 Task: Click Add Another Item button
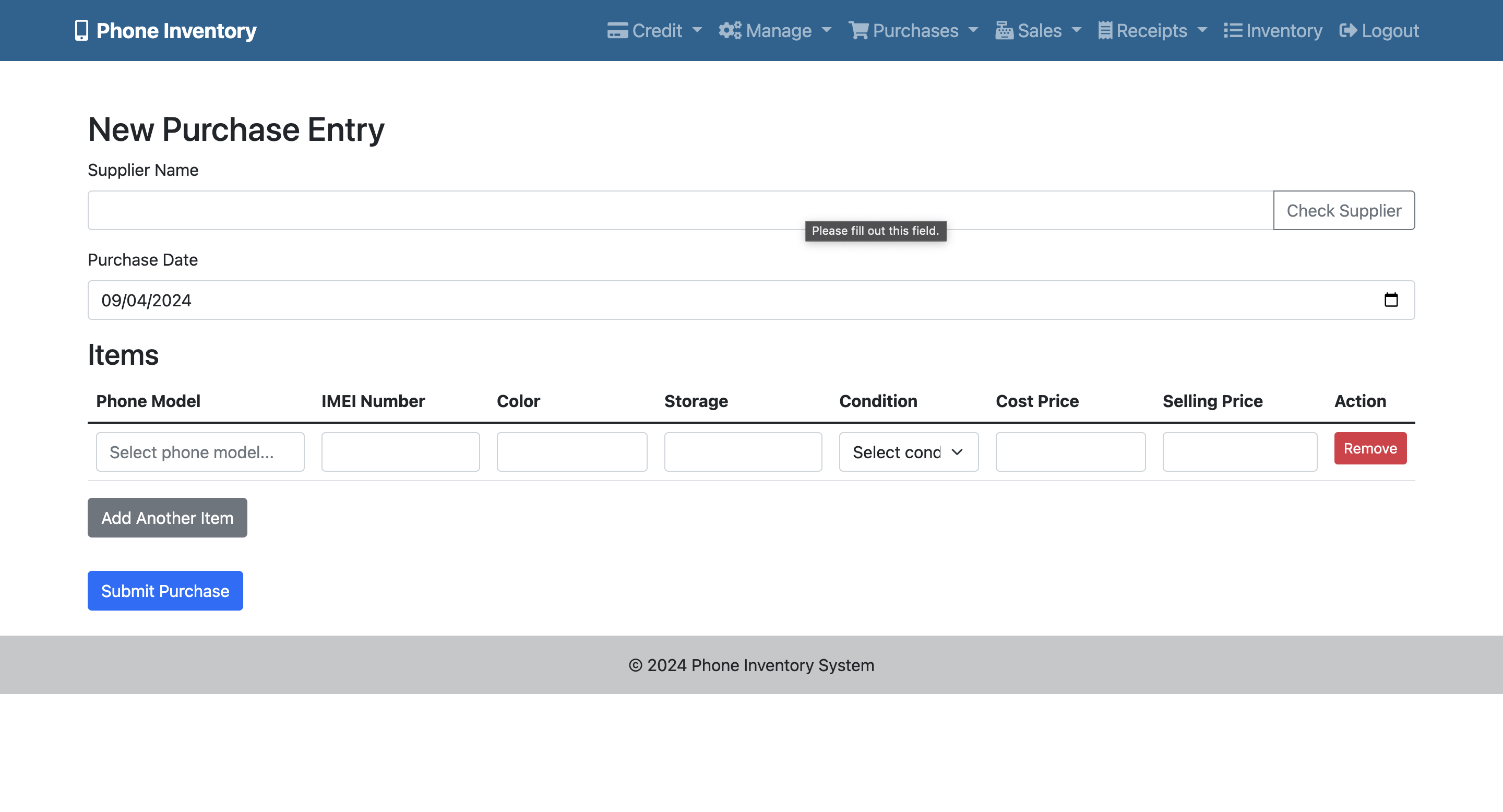pos(167,518)
